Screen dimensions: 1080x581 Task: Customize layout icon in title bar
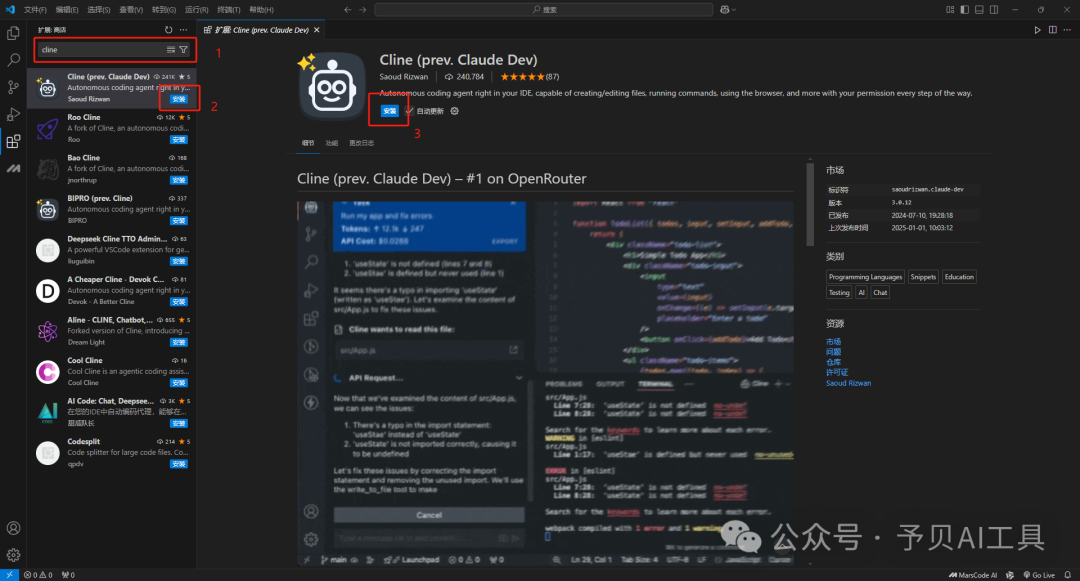tap(950, 10)
